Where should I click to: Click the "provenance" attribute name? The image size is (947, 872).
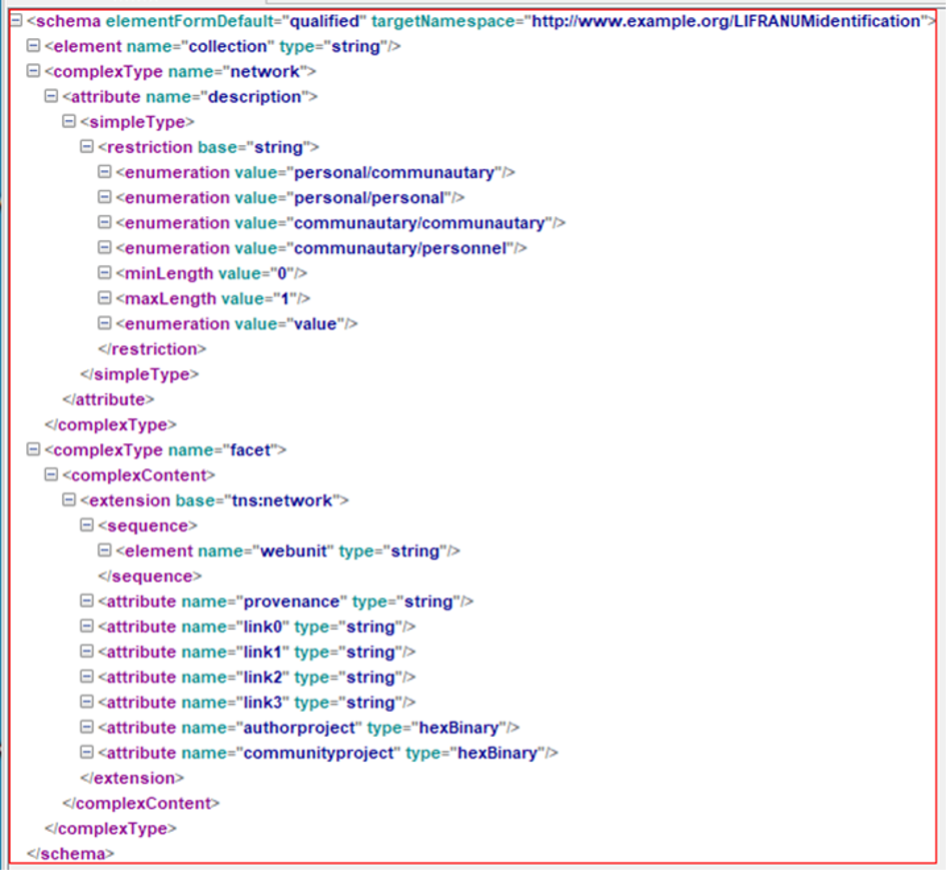click(x=292, y=602)
